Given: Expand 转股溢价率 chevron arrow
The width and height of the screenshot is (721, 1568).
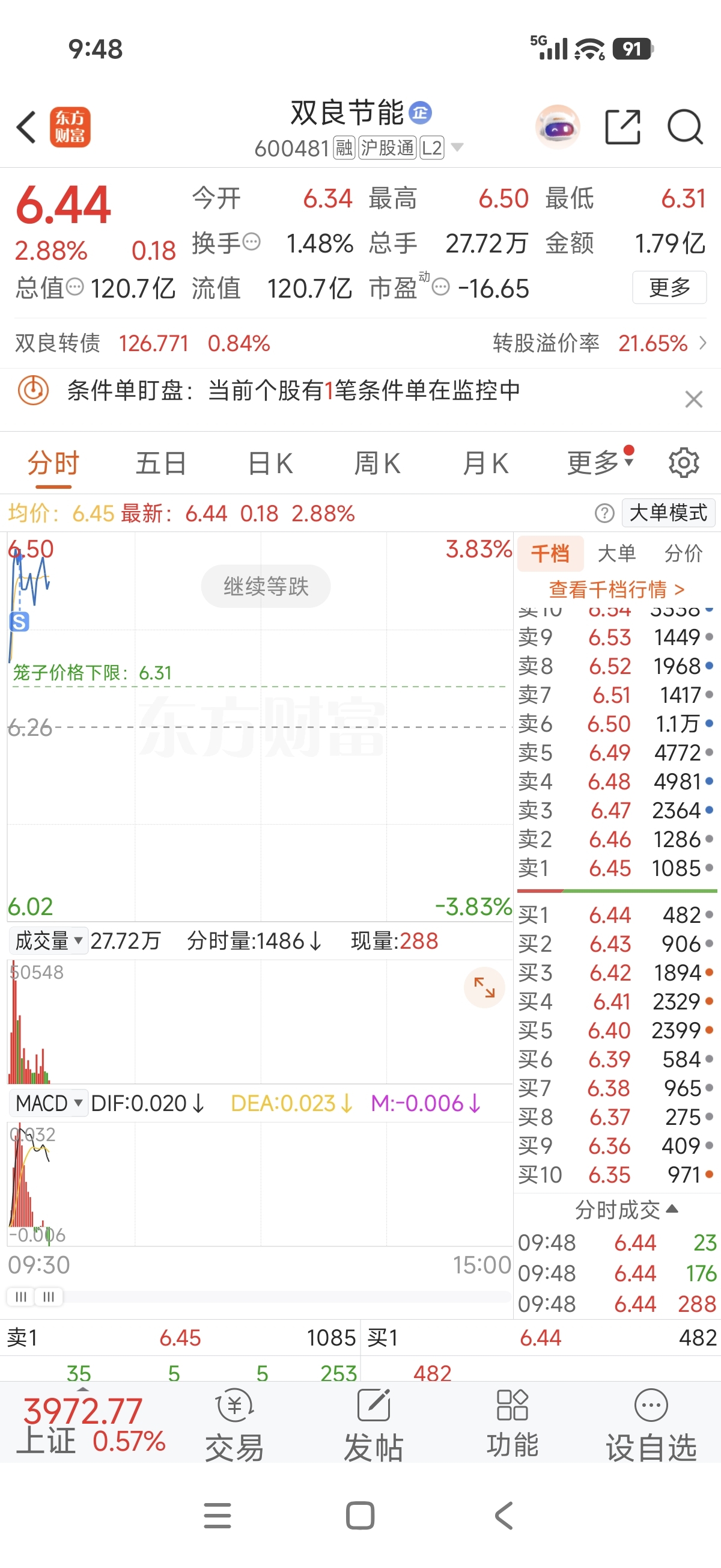Looking at the screenshot, I should pos(704,343).
